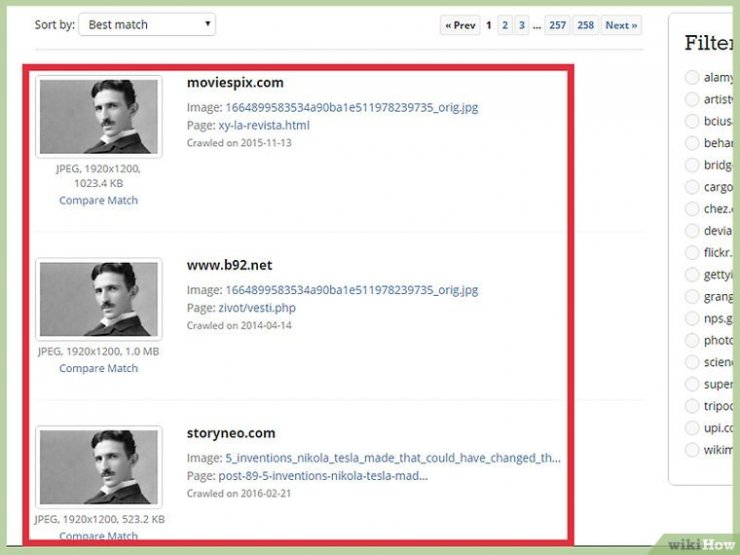The height and width of the screenshot is (555, 740).
Task: Select the flickr. filter radio button
Action: 692,252
